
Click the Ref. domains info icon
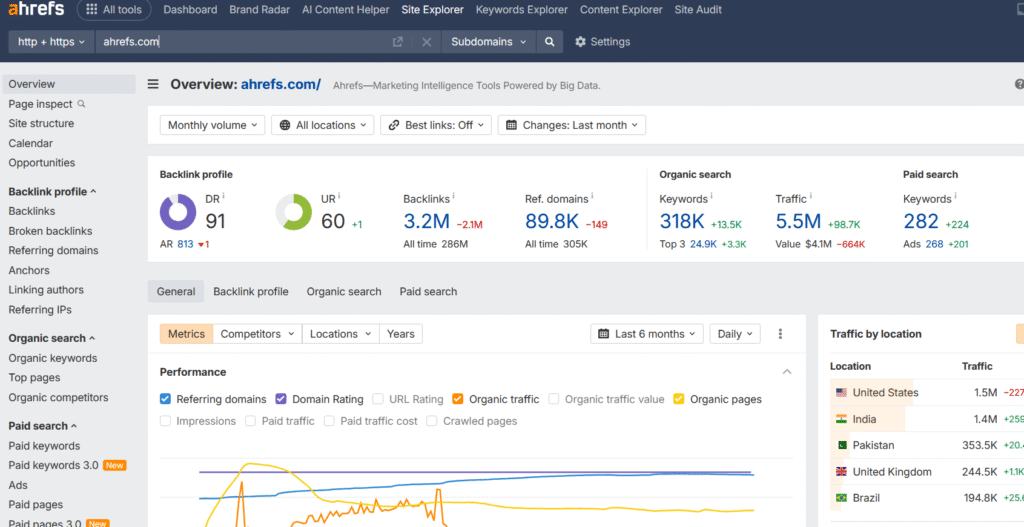click(592, 196)
